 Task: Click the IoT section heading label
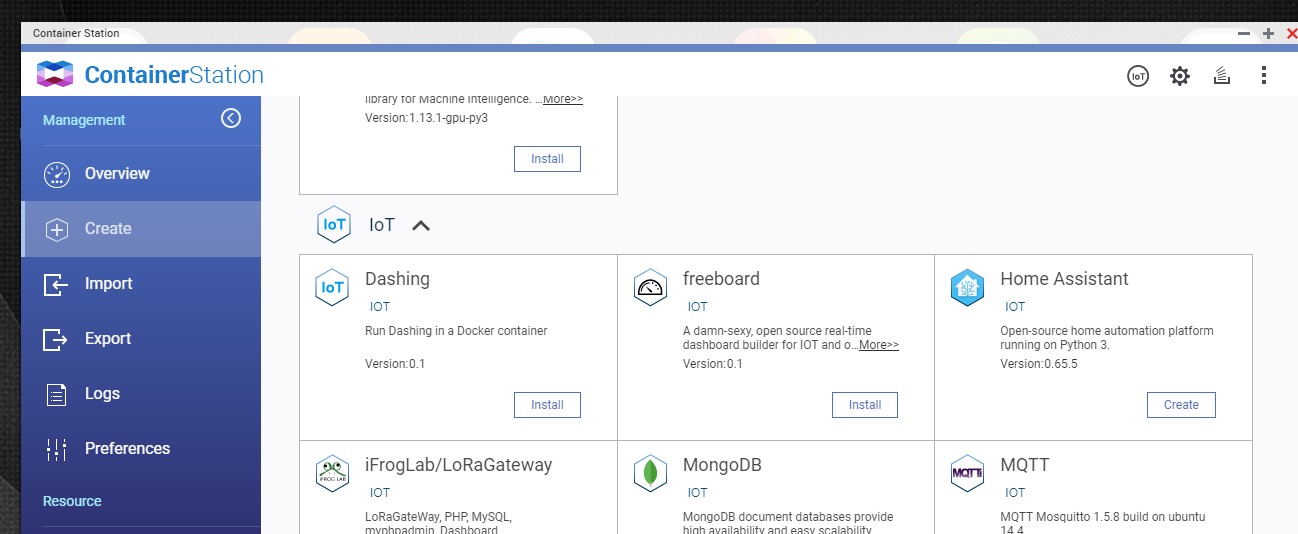coord(382,225)
